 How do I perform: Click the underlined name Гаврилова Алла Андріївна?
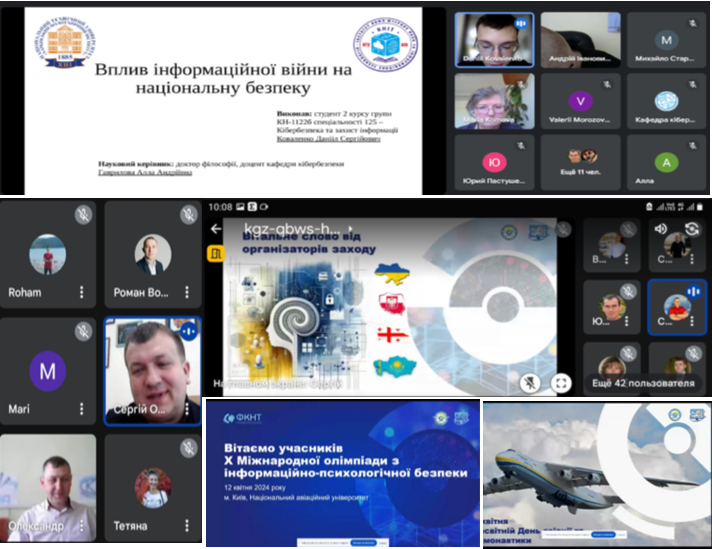pyautogui.click(x=146, y=173)
